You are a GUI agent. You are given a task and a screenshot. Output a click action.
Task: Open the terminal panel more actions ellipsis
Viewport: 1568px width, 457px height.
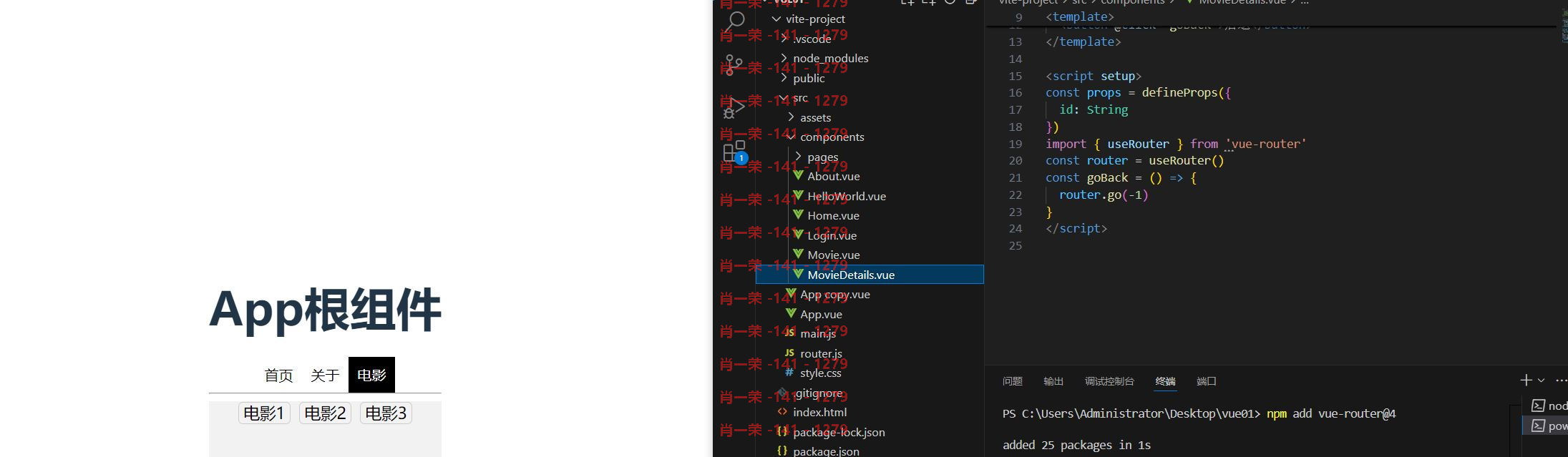click(x=1561, y=380)
